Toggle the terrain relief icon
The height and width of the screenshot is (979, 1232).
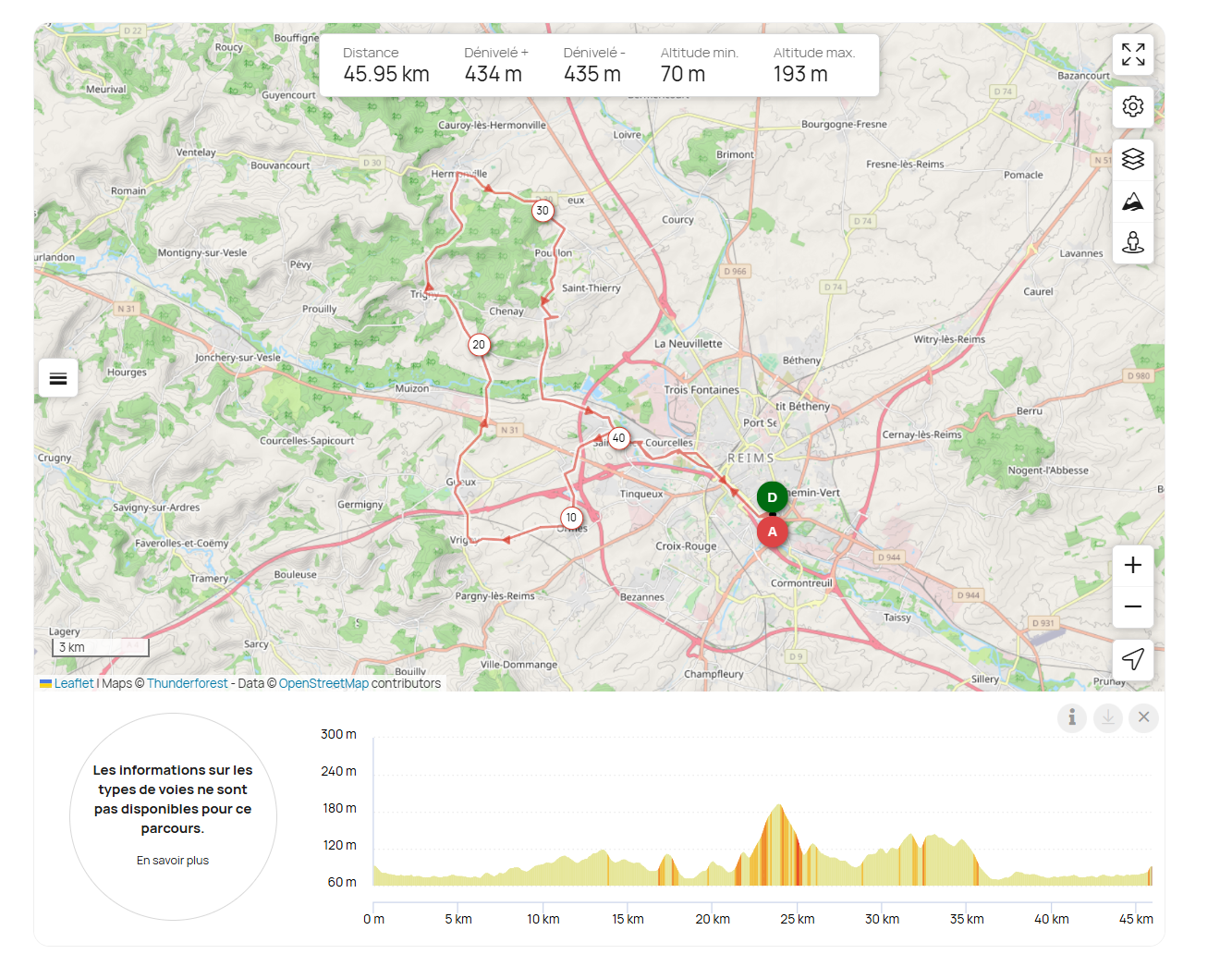(1132, 201)
